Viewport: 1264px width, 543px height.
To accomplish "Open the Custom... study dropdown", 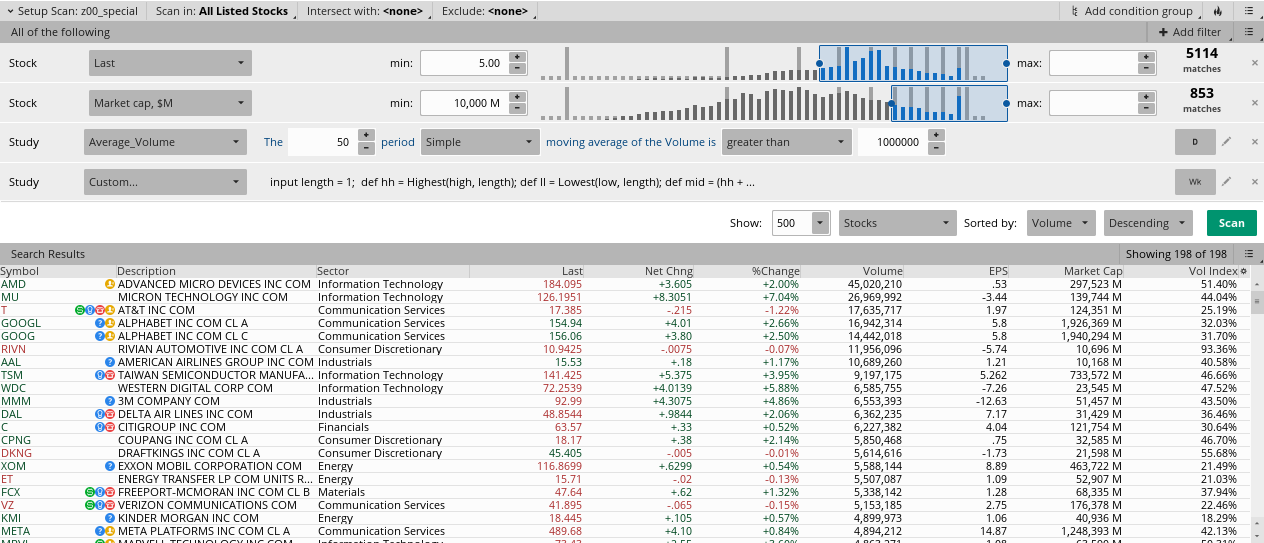I will [165, 182].
